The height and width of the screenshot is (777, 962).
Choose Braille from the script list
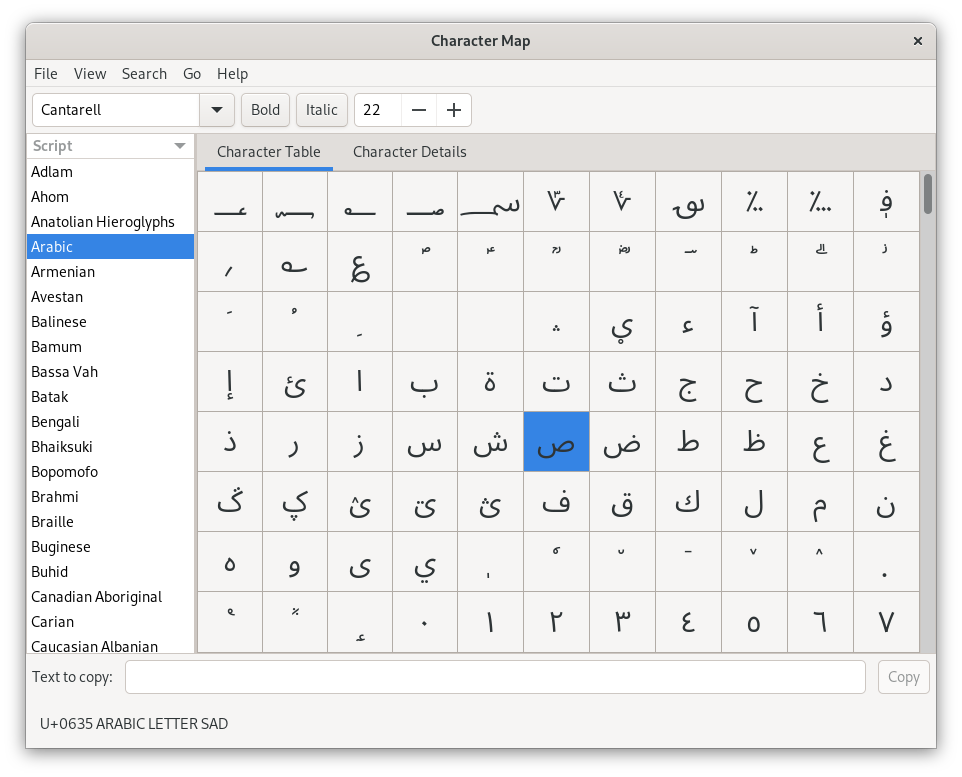click(x=52, y=522)
